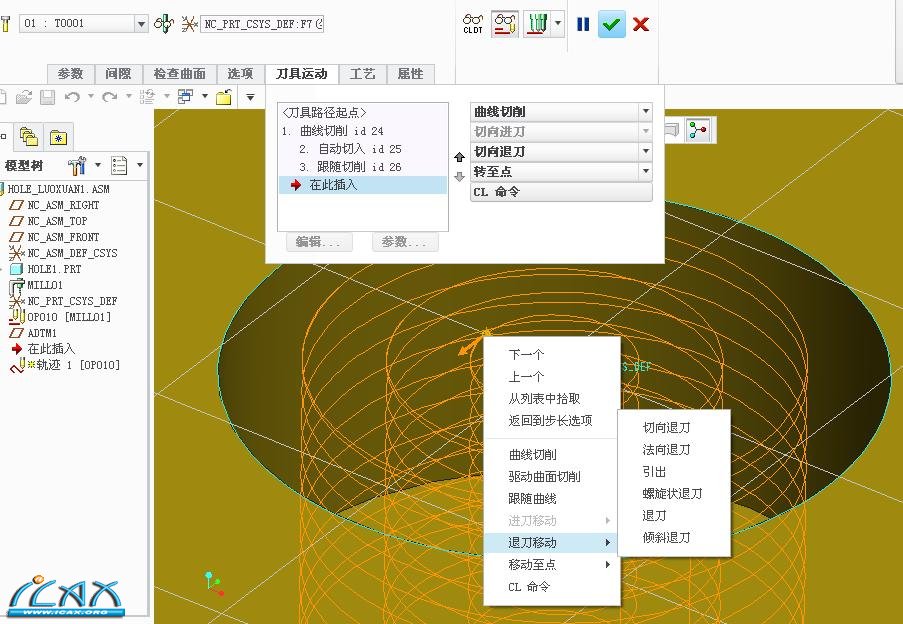
Task: Click the open file icon in toolbar
Action: [24, 97]
